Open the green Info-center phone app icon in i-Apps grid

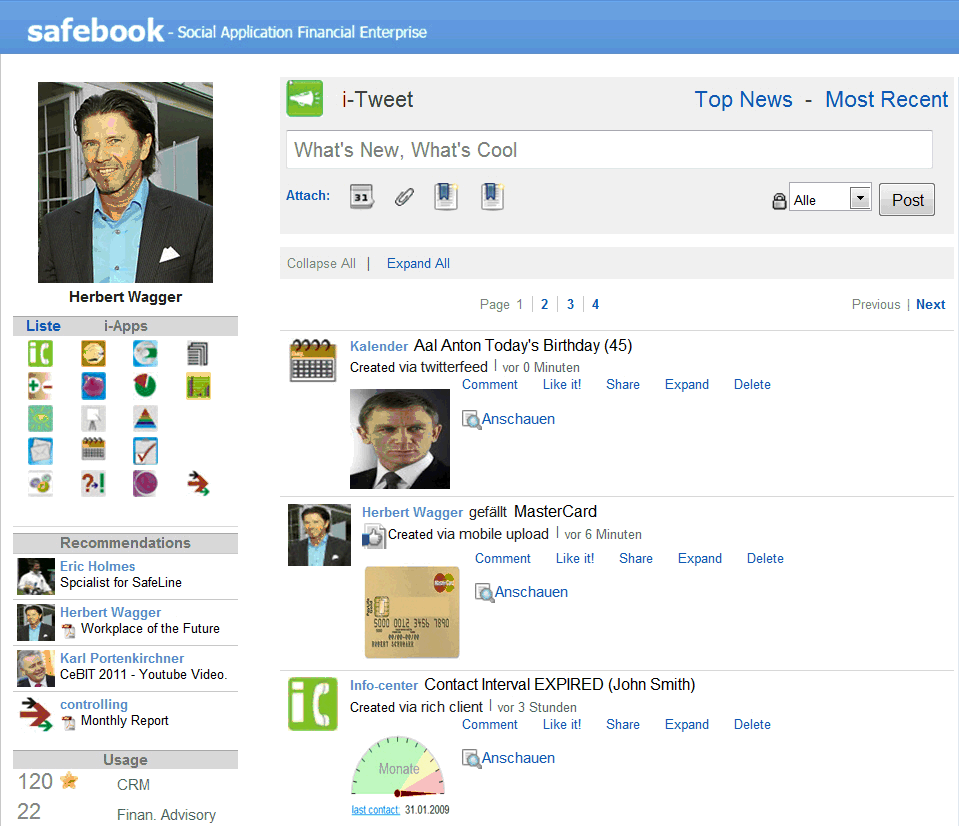pos(40,353)
